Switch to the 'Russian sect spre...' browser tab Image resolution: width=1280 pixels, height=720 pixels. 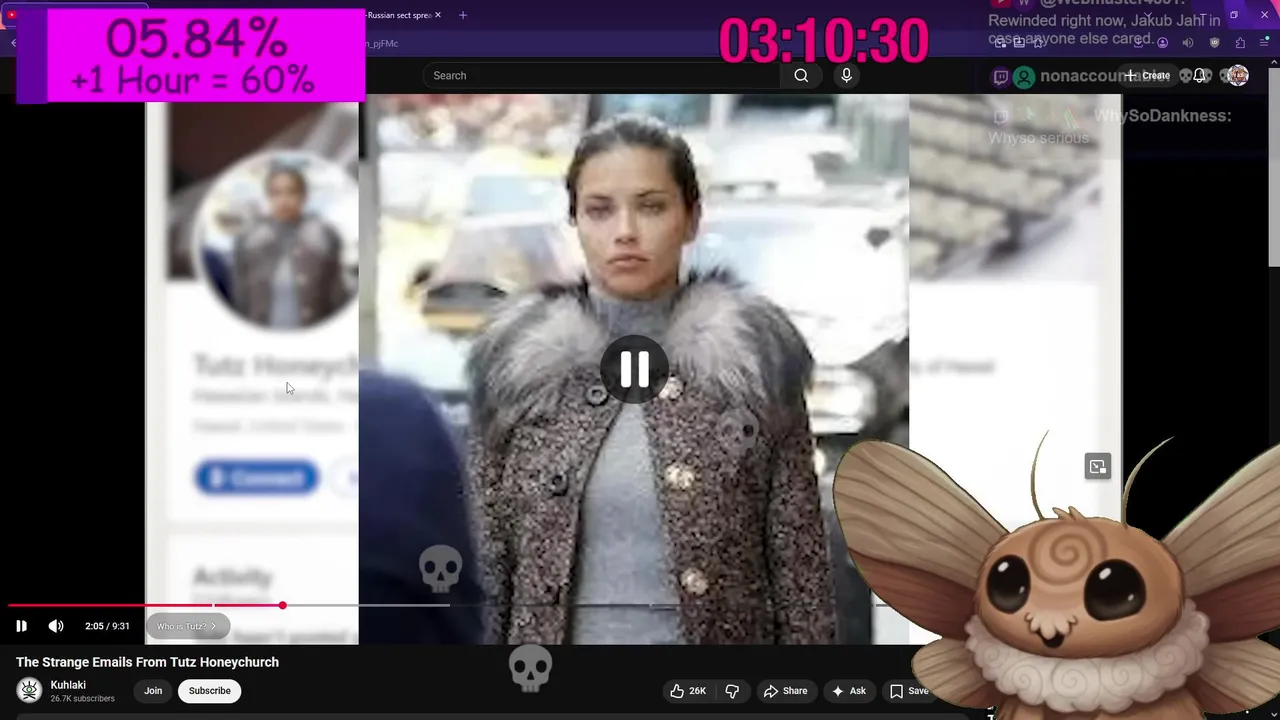(398, 15)
